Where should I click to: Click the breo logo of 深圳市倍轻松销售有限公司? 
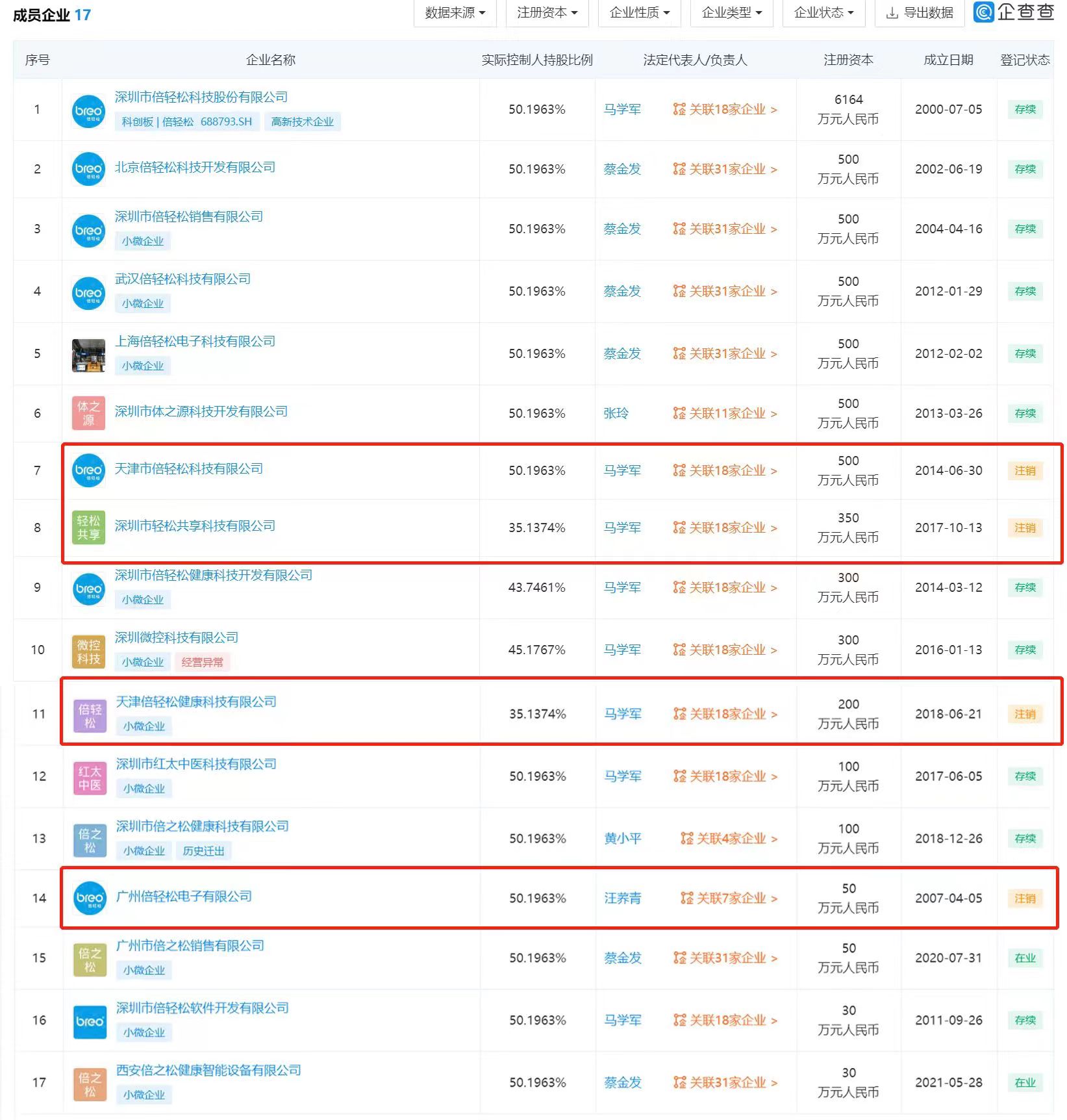click(88, 231)
